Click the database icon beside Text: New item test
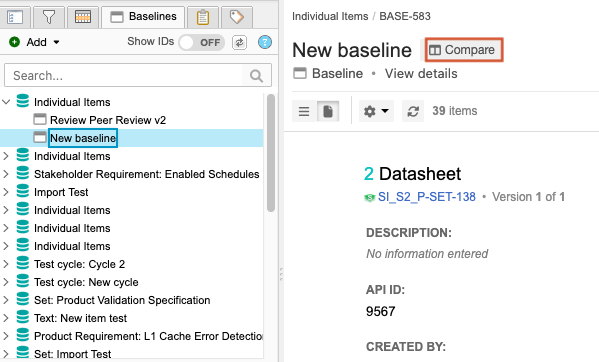The image size is (599, 362). (x=23, y=317)
